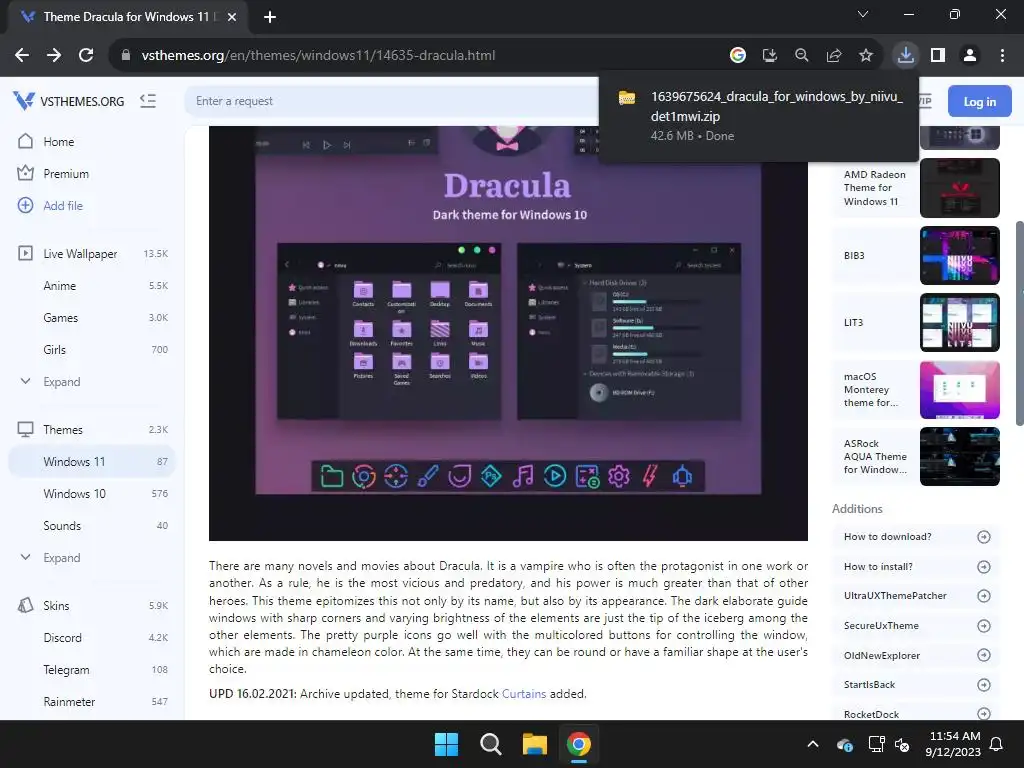Click the OneDrive cloud tray icon
Screen dimensions: 1024x768
(844, 744)
